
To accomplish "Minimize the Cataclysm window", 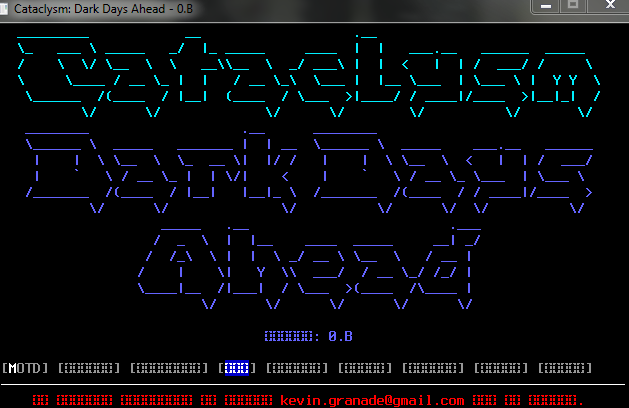I will pyautogui.click(x=546, y=6).
